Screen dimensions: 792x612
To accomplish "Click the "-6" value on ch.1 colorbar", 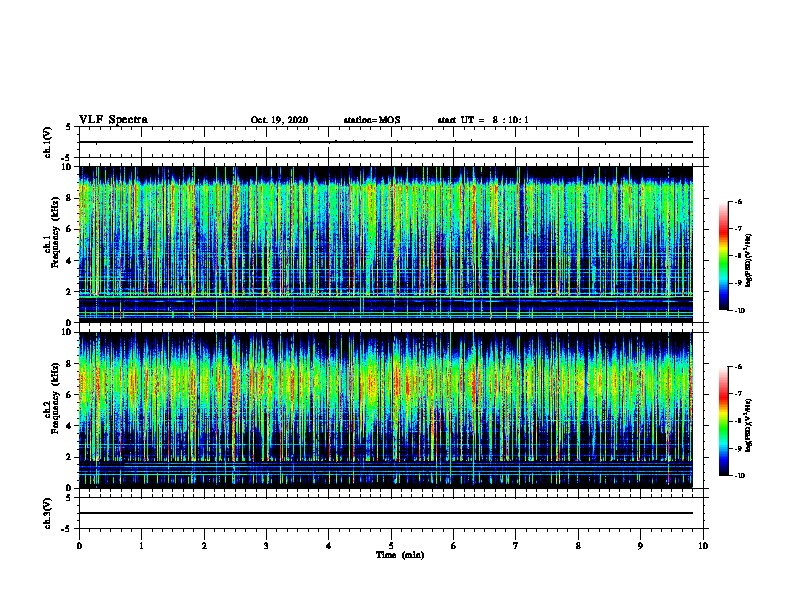I will [x=738, y=201].
